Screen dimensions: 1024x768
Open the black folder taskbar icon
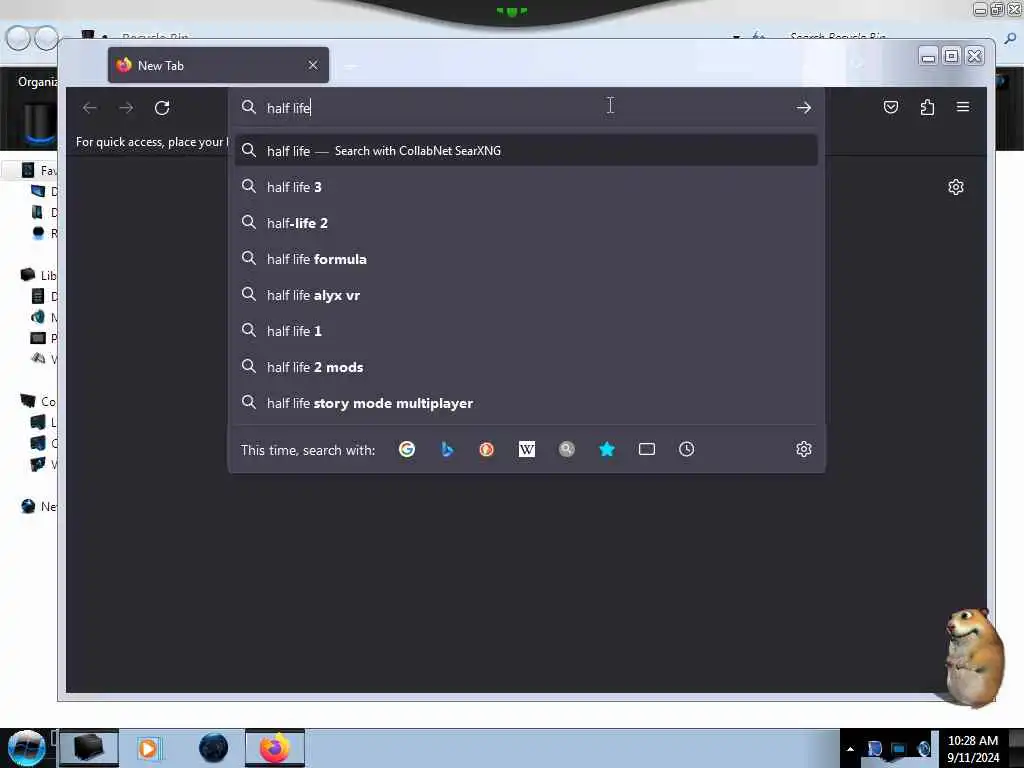89,748
